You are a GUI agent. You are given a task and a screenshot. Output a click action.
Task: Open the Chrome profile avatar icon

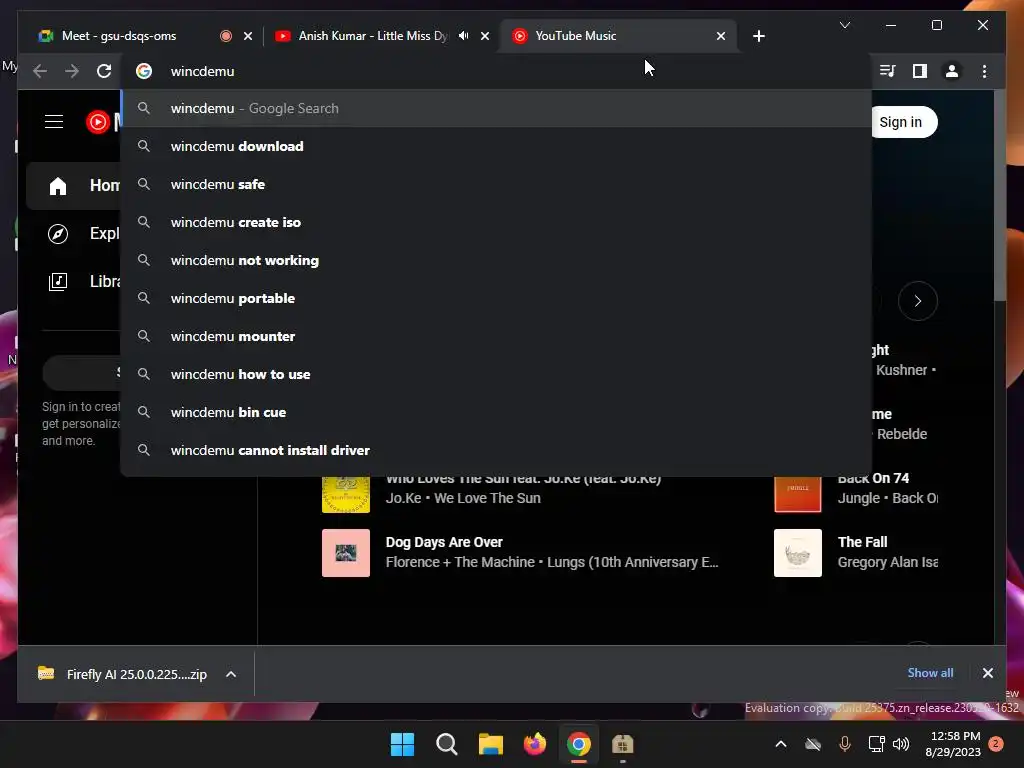(952, 71)
